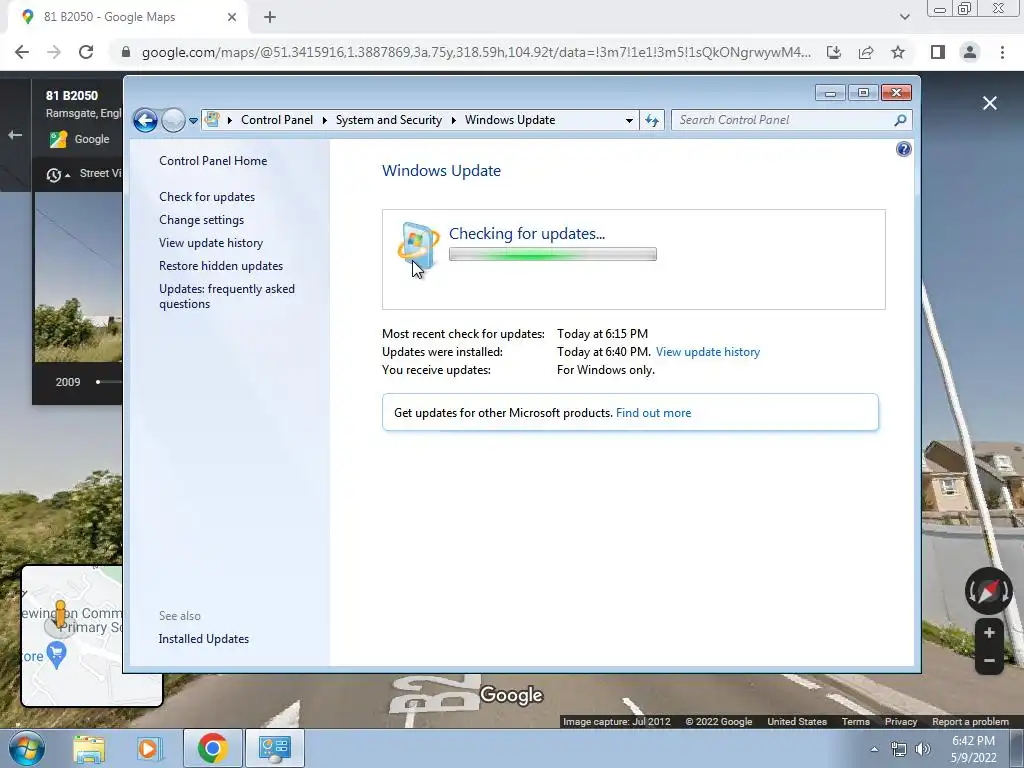Open Windows Media Player from taskbar
This screenshot has height=768, width=1024.
pyautogui.click(x=149, y=748)
